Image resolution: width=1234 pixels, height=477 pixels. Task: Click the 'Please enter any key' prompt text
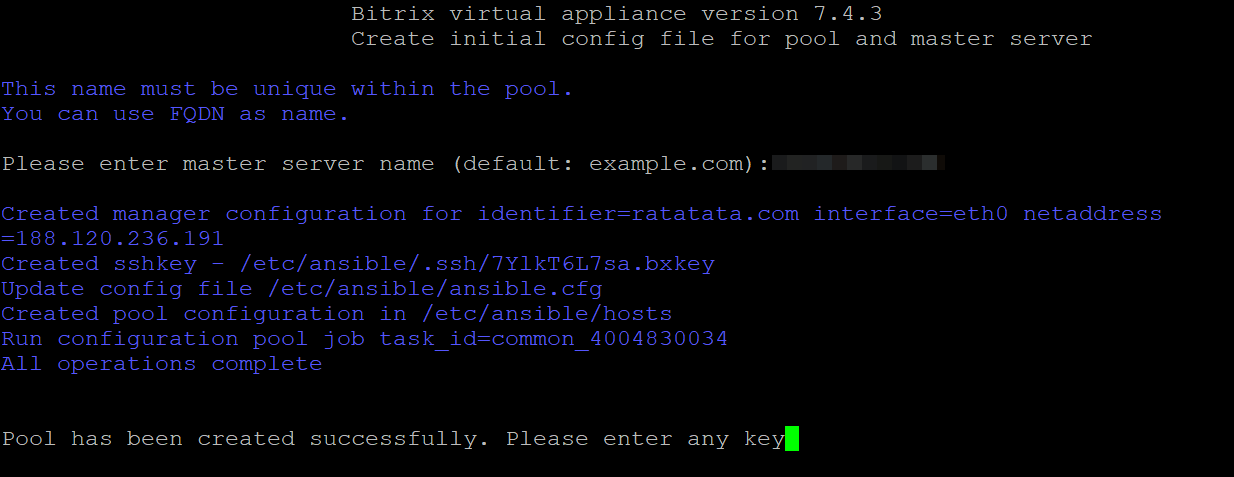[x=645, y=439]
